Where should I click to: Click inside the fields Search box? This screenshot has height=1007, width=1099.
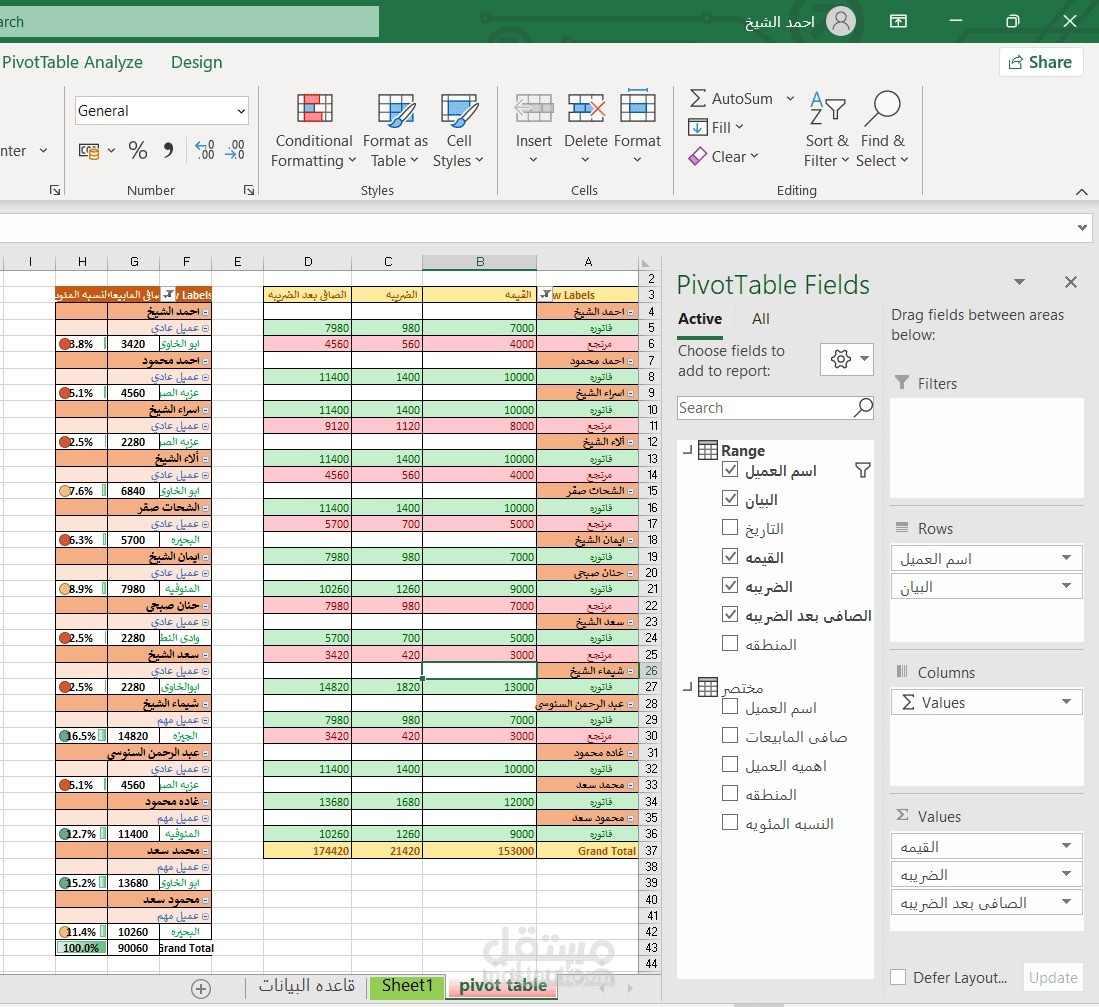(x=764, y=407)
